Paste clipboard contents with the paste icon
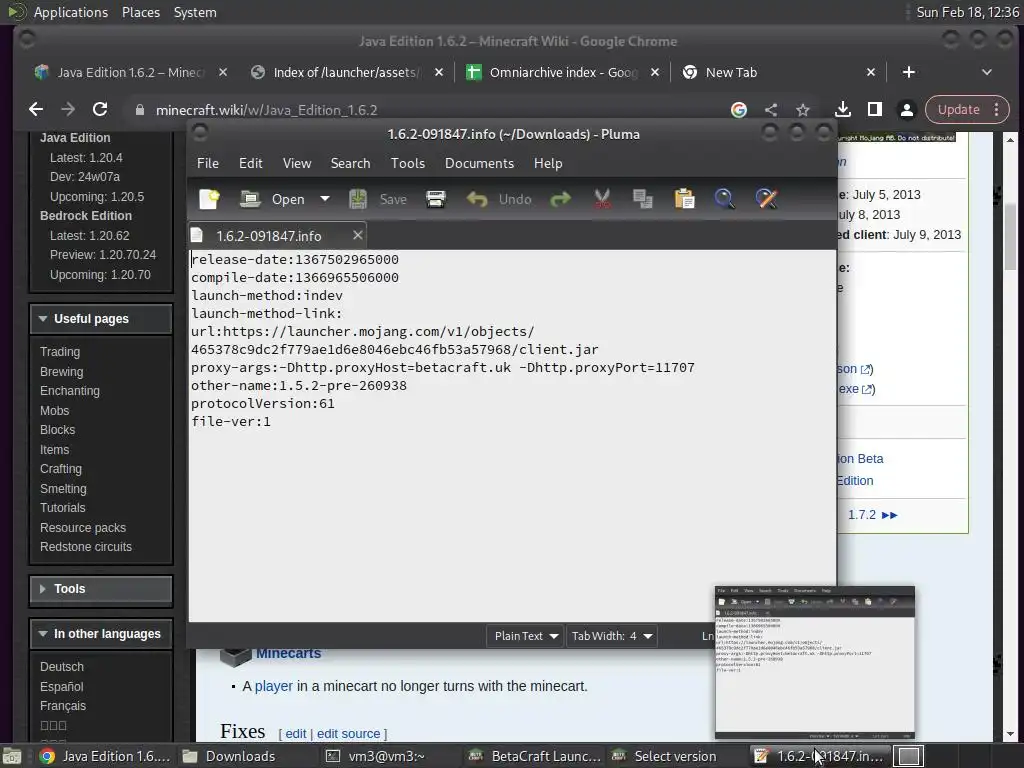Screen dimensions: 1024x768 coord(684,199)
